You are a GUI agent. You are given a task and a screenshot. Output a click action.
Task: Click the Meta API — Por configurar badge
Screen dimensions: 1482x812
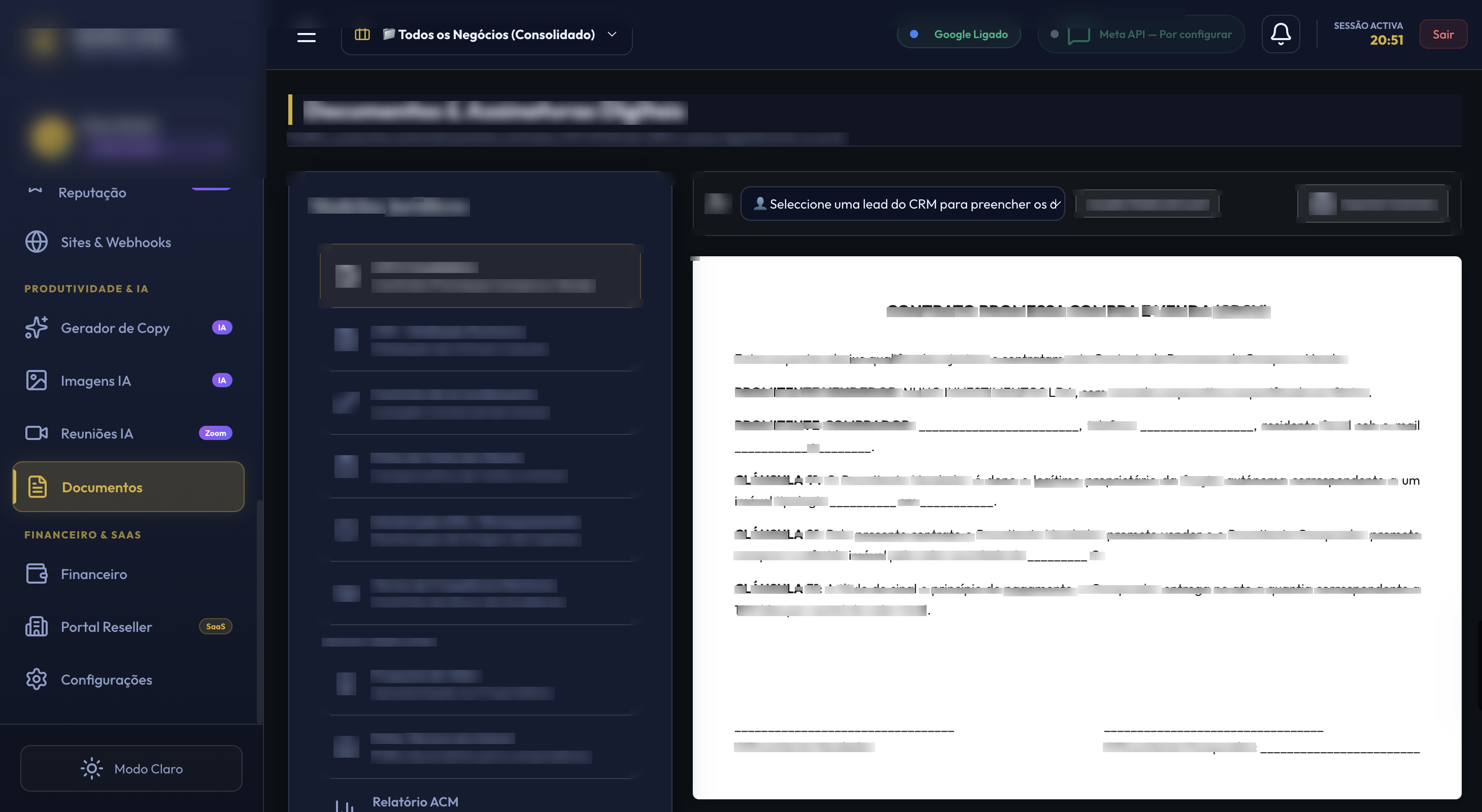coord(1141,35)
